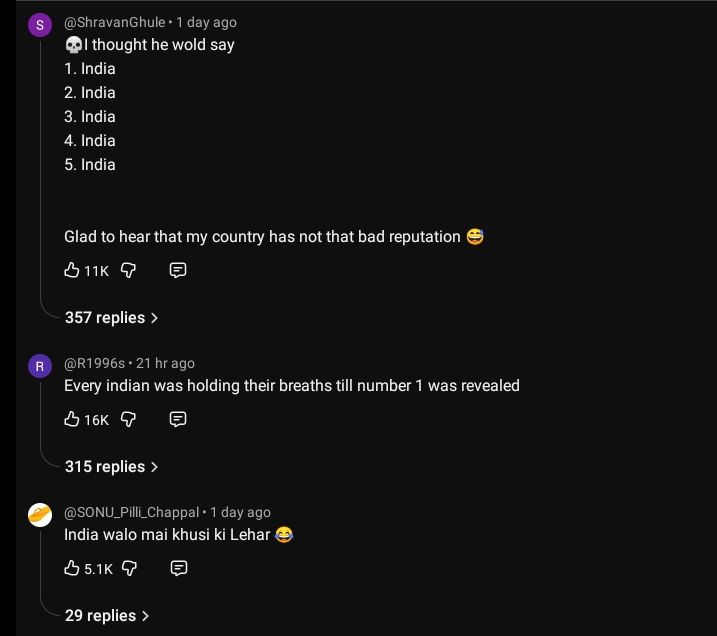Reply to @SONU_Pilli_Chappal's comment
The height and width of the screenshot is (636, 717).
[178, 568]
